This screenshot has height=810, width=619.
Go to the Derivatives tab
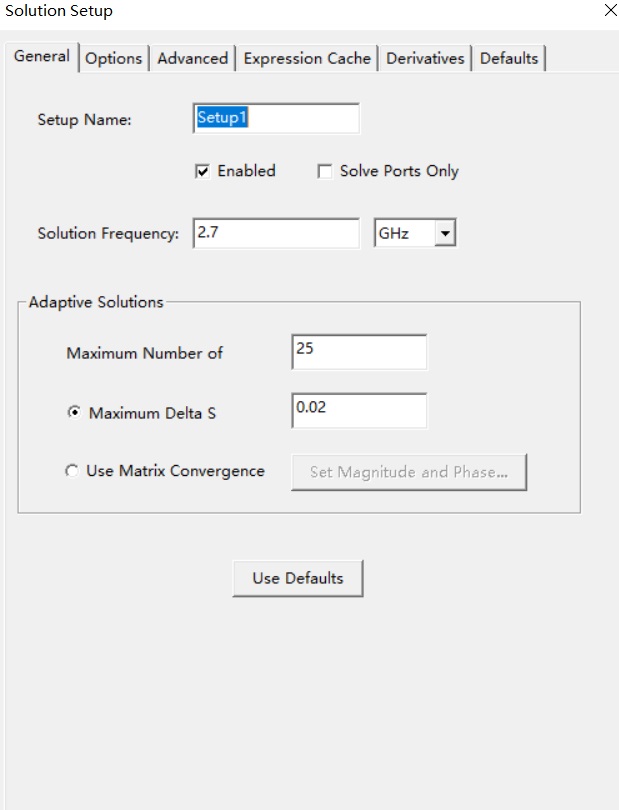tap(425, 58)
